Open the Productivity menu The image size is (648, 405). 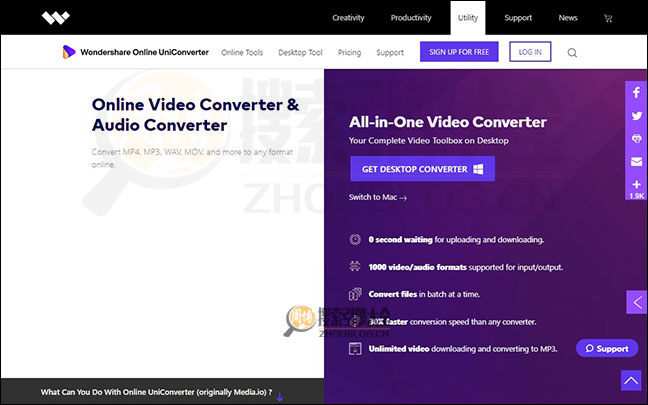[411, 18]
